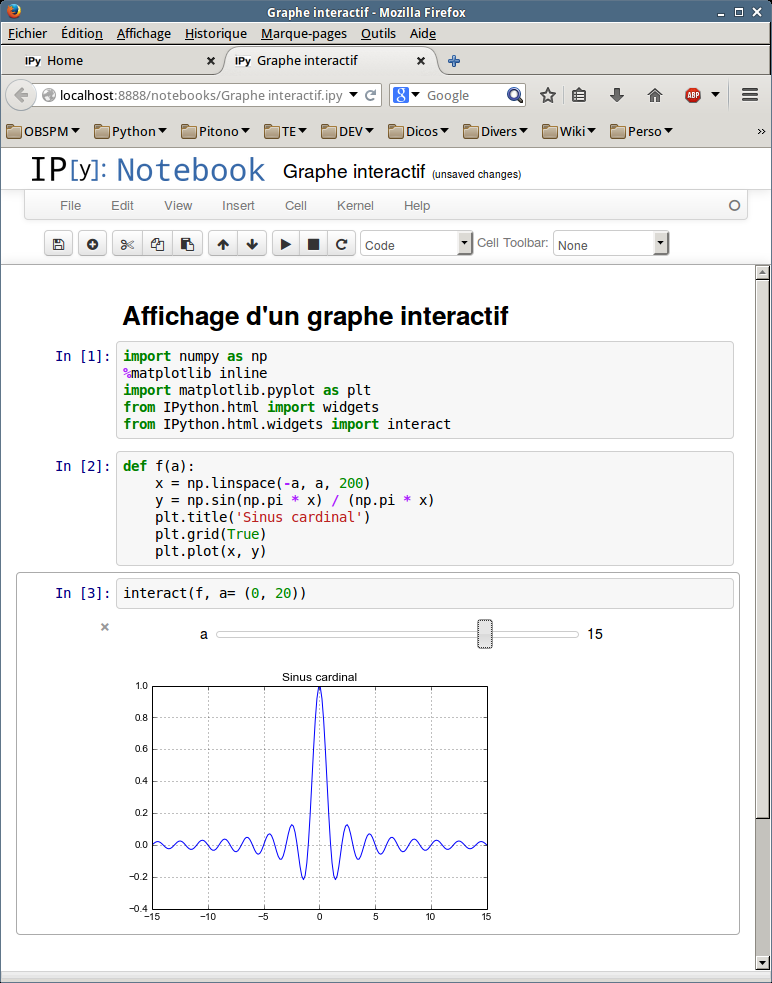
Task: Paste cell using the clipboard icon
Action: coord(187,244)
